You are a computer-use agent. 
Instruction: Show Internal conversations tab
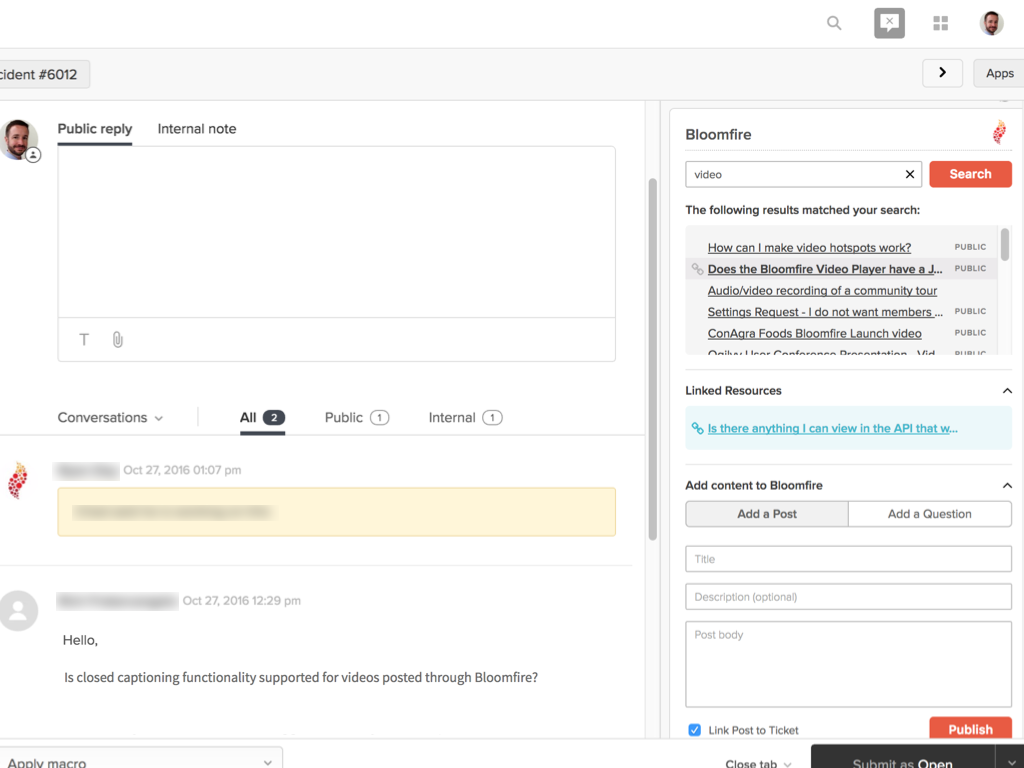click(x=465, y=417)
